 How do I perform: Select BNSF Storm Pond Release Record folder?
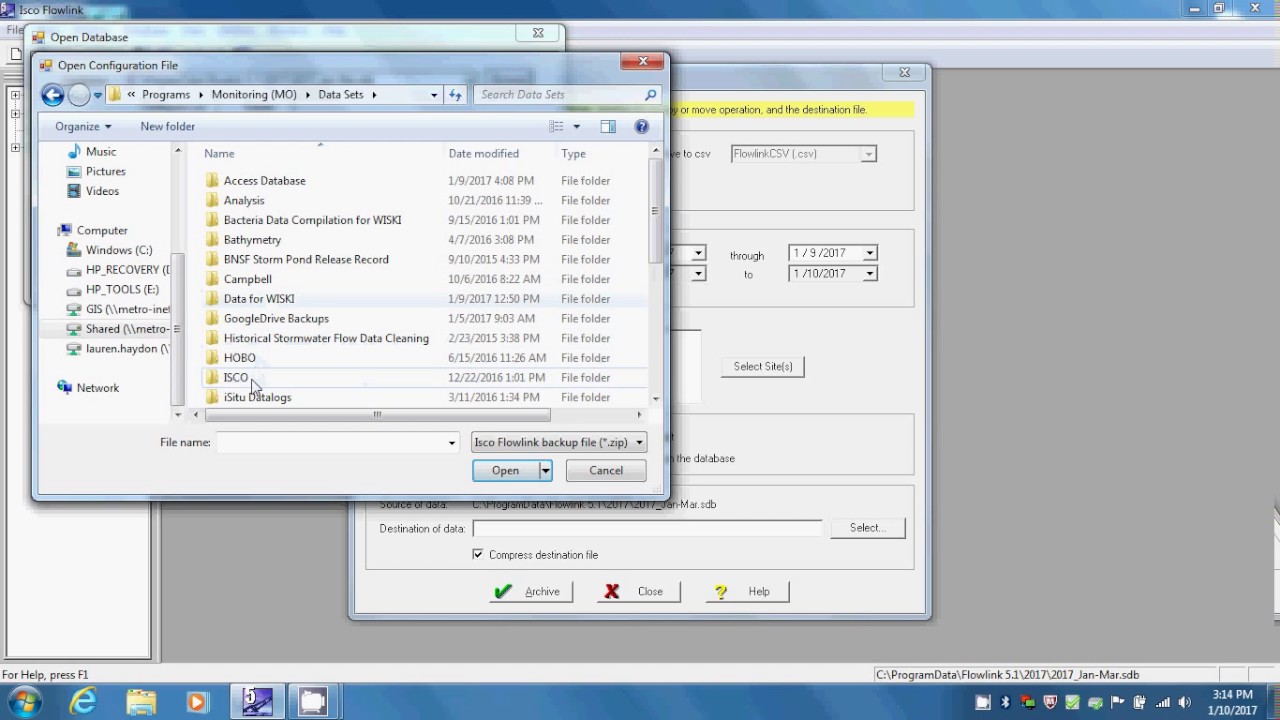(x=306, y=260)
